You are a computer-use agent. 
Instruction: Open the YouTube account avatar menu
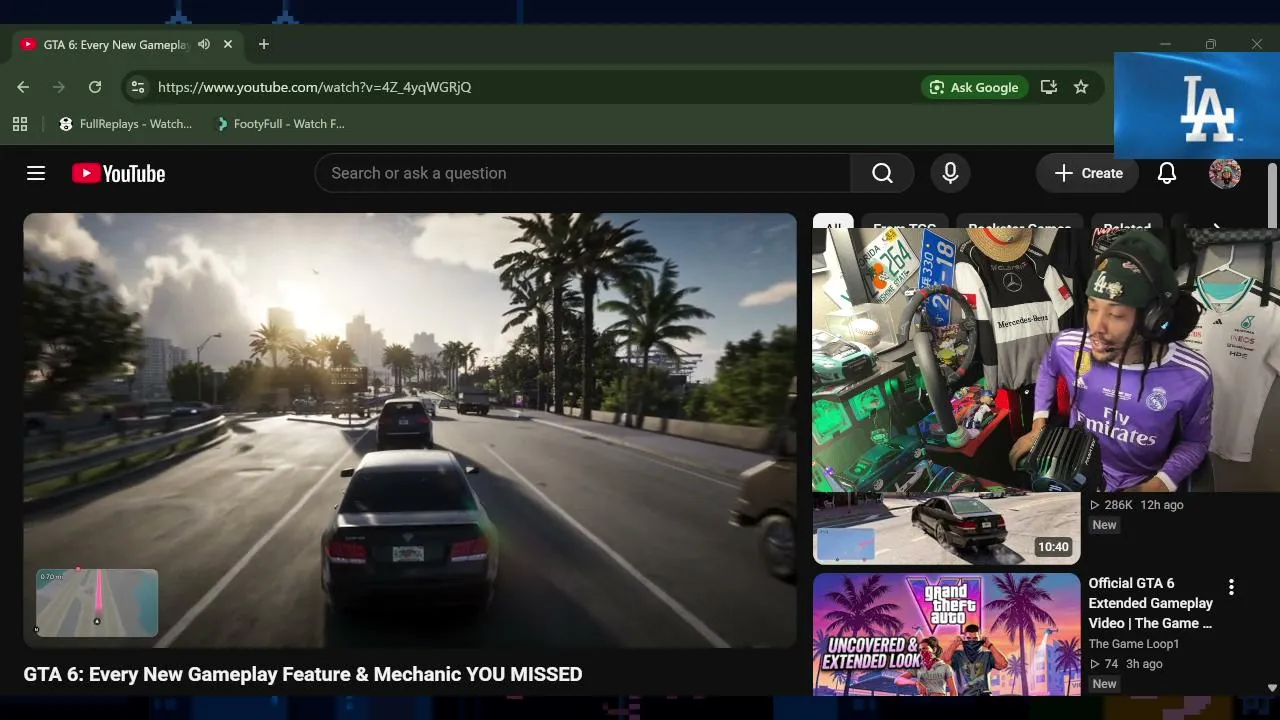(1225, 173)
